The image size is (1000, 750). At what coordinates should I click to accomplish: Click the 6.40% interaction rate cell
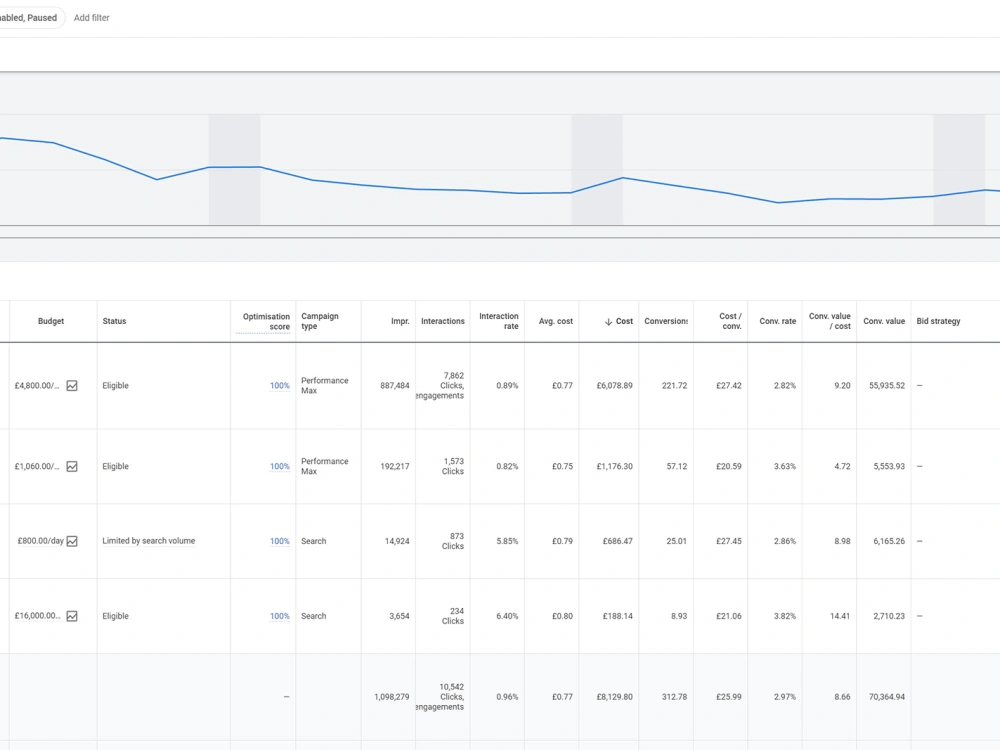[507, 616]
